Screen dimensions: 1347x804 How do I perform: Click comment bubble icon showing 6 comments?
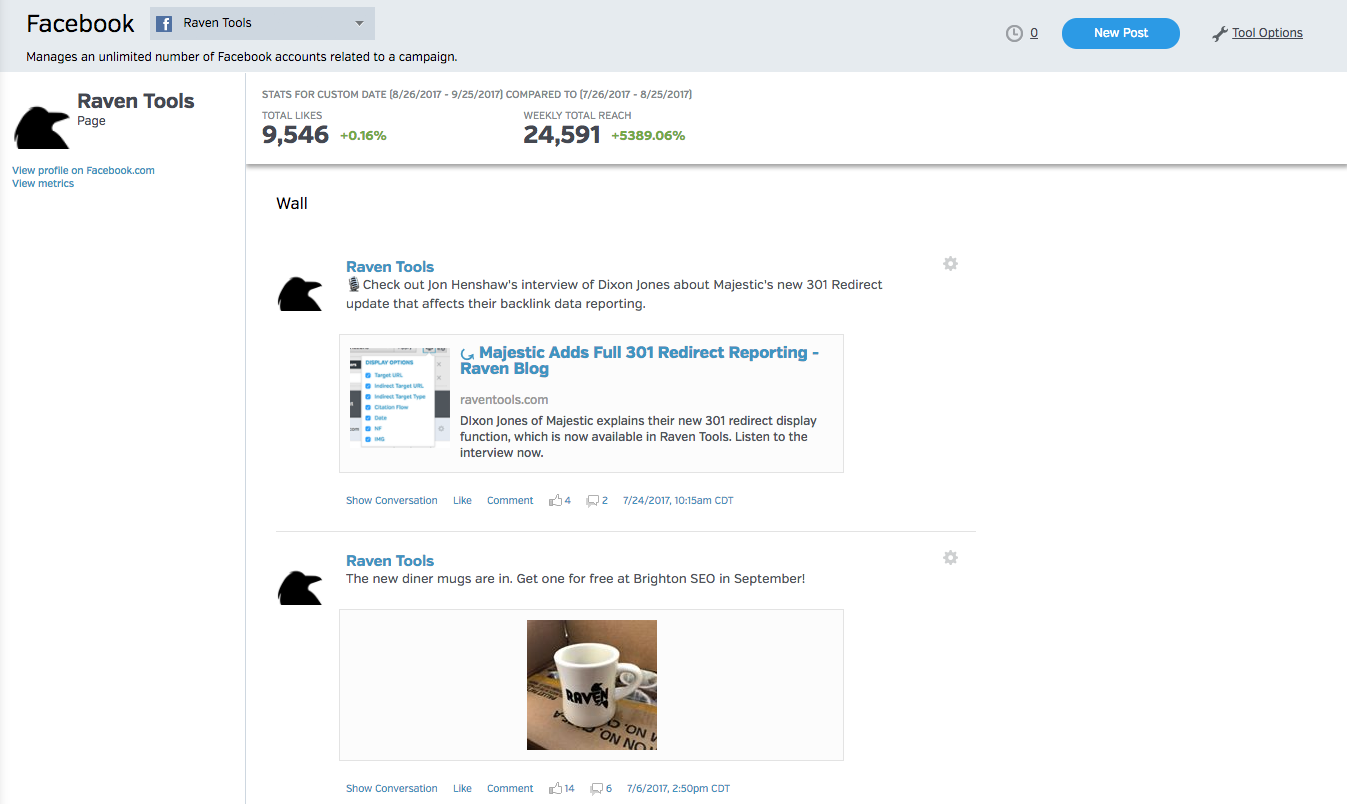[596, 788]
